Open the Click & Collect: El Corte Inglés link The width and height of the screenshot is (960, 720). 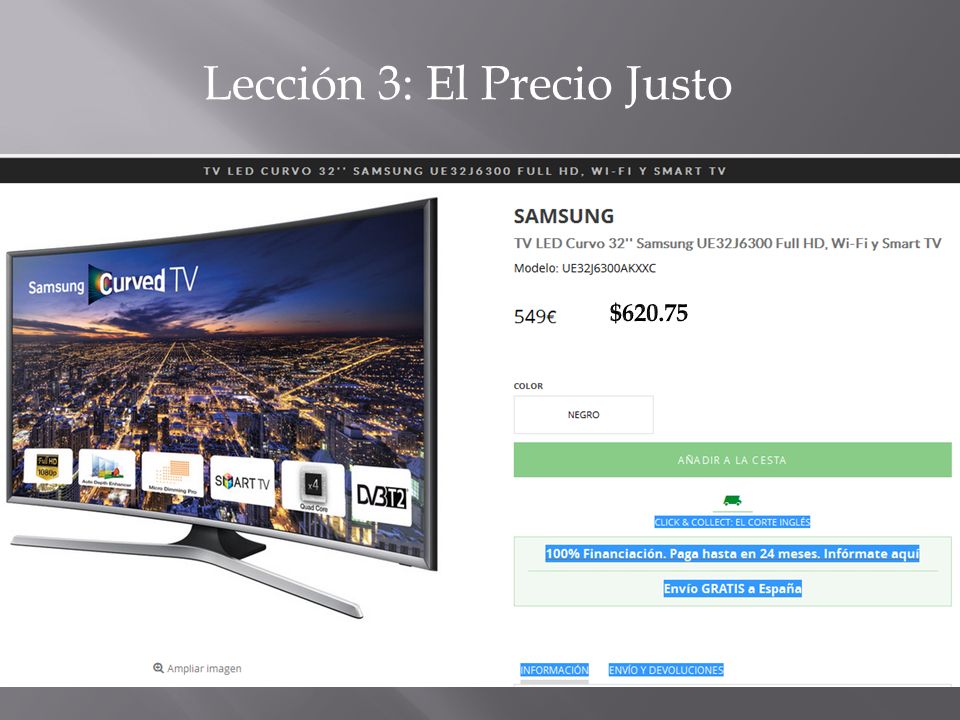(x=732, y=522)
